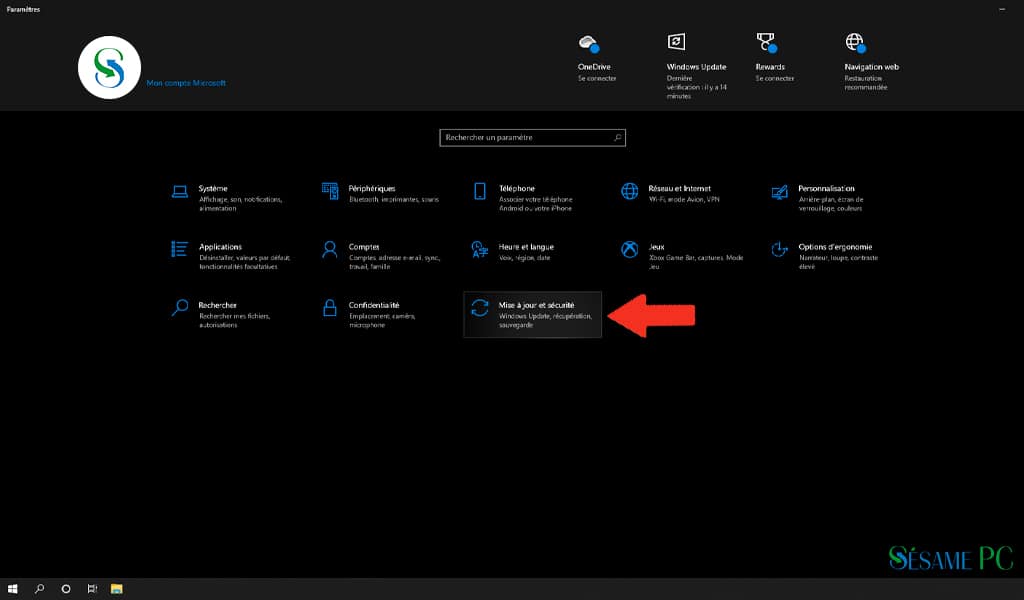This screenshot has height=600, width=1024.
Task: Open the Navigation web globe icon
Action: pos(856,43)
